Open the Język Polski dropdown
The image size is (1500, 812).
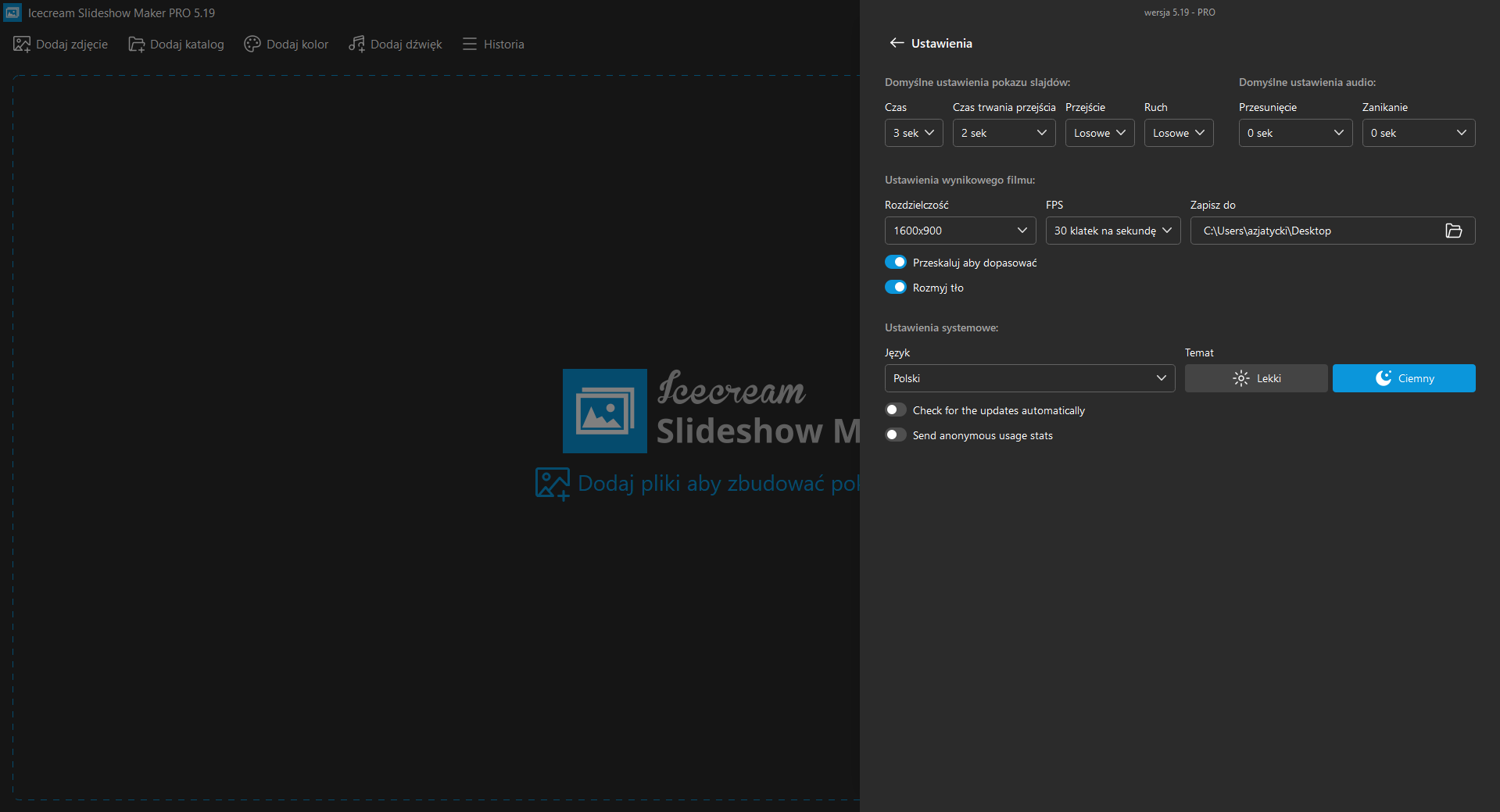point(1029,378)
